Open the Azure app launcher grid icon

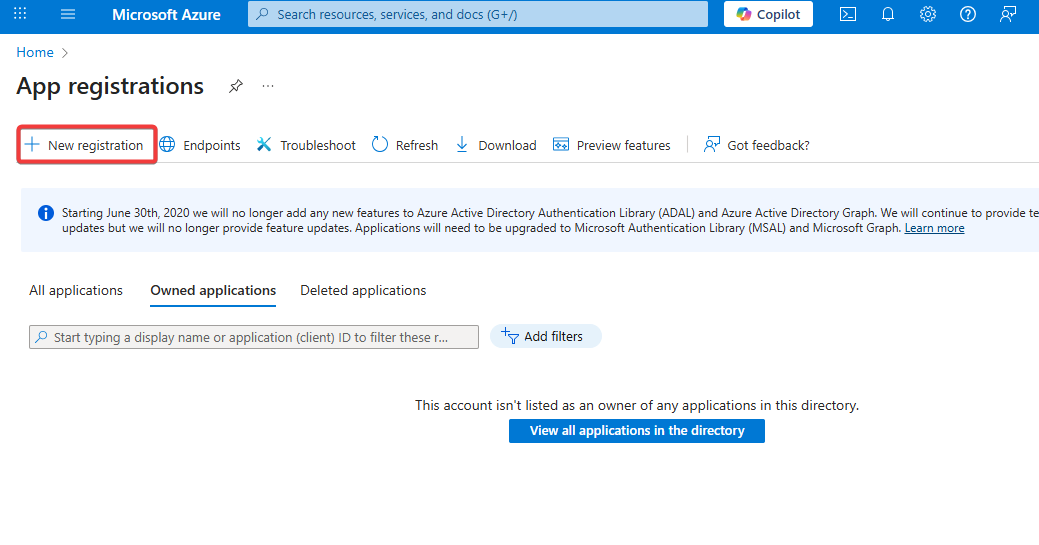(x=20, y=14)
